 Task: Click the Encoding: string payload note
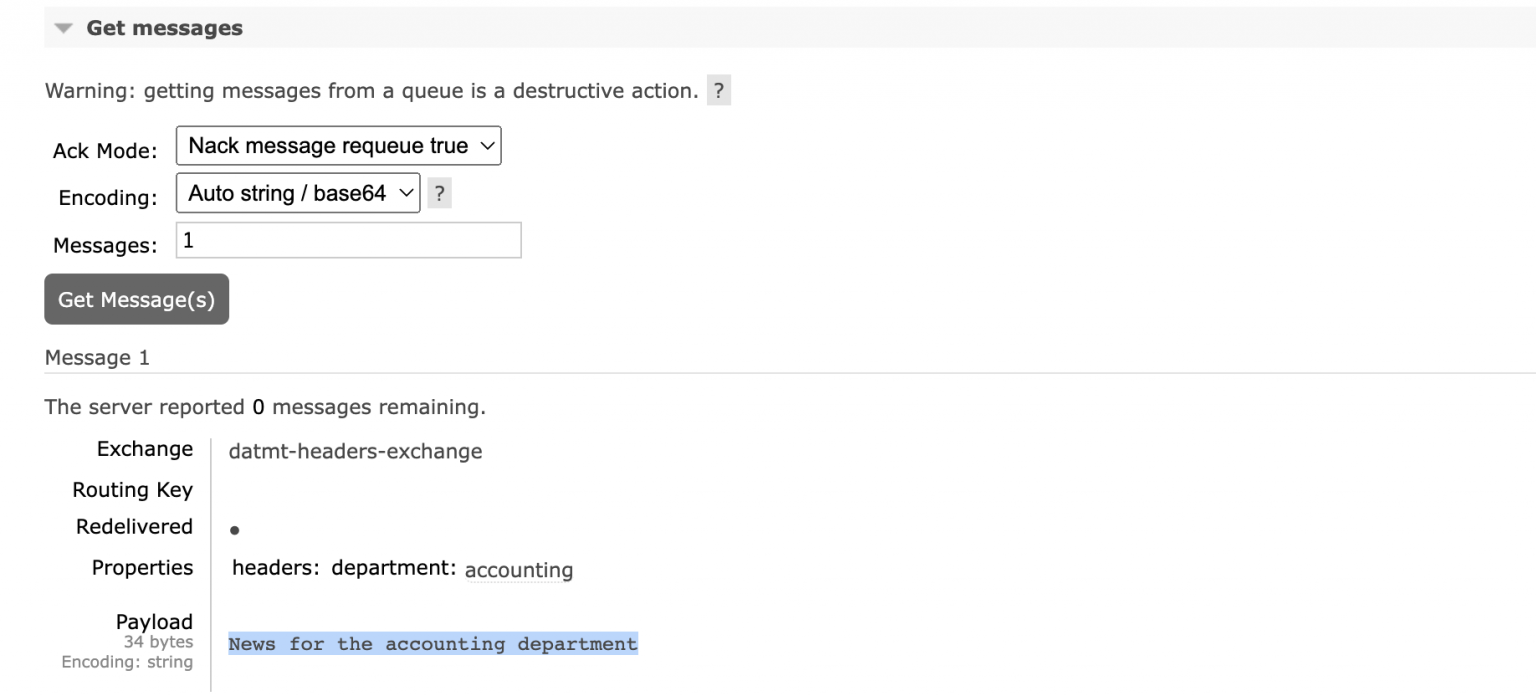click(x=127, y=662)
